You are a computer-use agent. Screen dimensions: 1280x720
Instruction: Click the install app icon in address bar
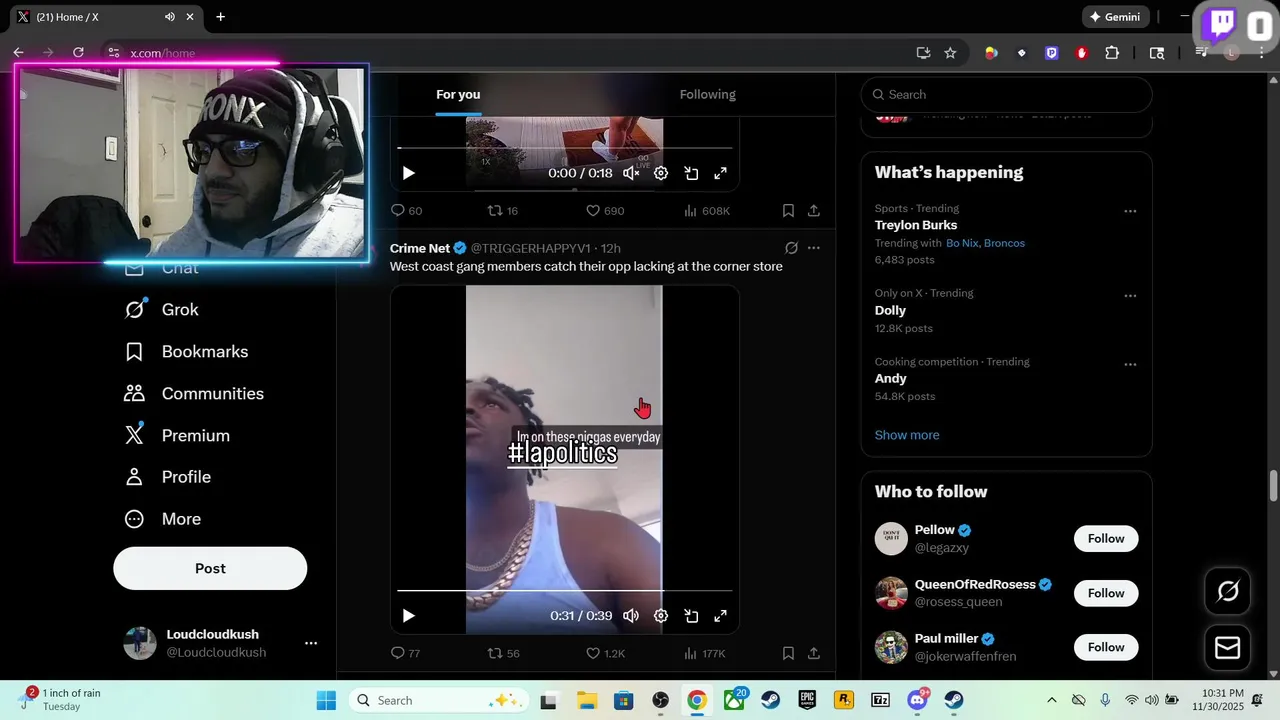(923, 53)
